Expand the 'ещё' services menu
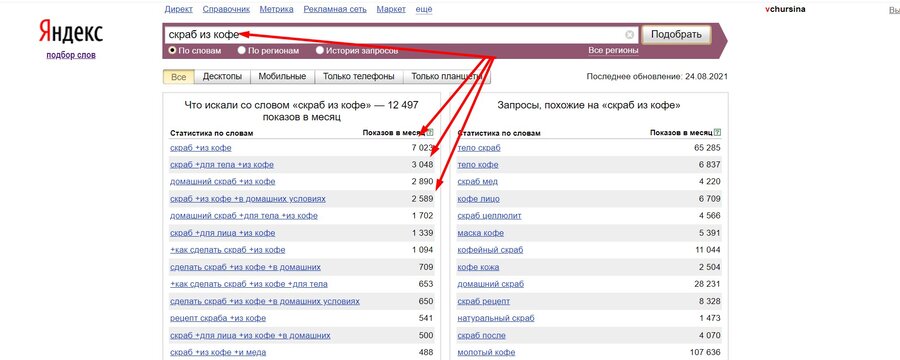Viewport: 900px width, 360px height. [x=424, y=9]
